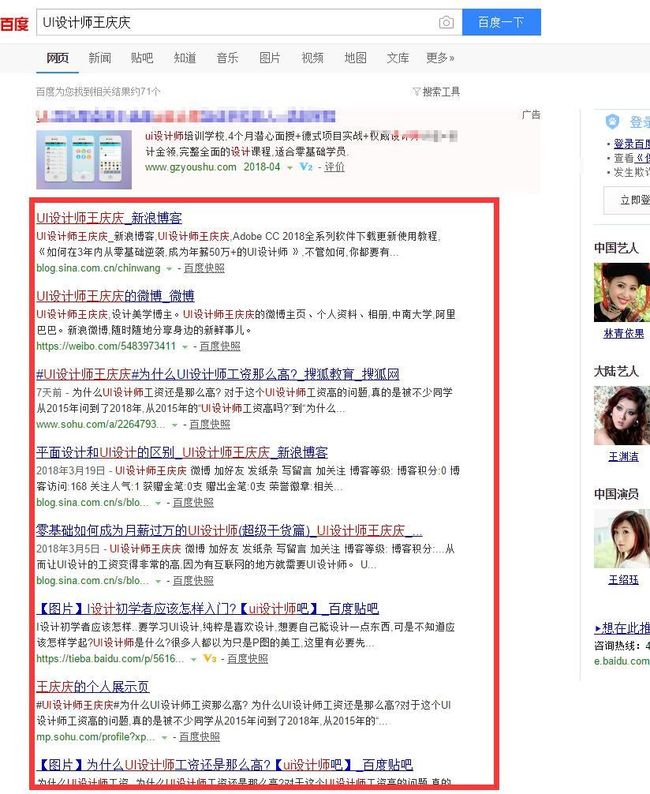Open 百度快照 for the mp.sohu.com result
This screenshot has height=794, width=650.
pyautogui.click(x=199, y=737)
